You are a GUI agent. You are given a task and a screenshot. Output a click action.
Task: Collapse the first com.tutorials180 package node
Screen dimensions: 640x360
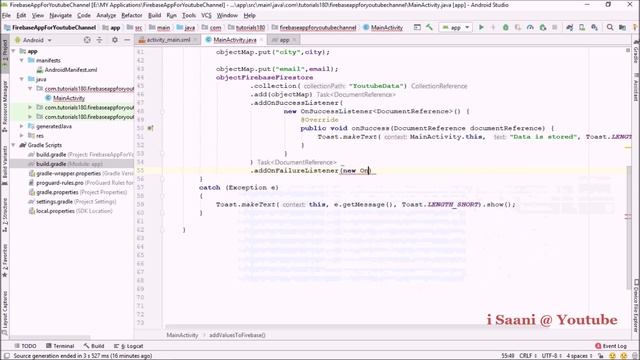(x=30, y=89)
